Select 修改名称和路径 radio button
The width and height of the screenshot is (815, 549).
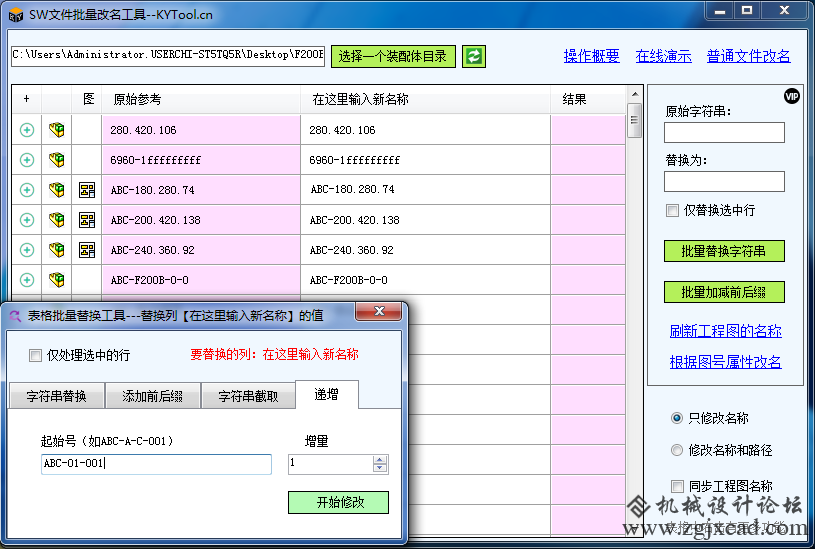[x=677, y=450]
